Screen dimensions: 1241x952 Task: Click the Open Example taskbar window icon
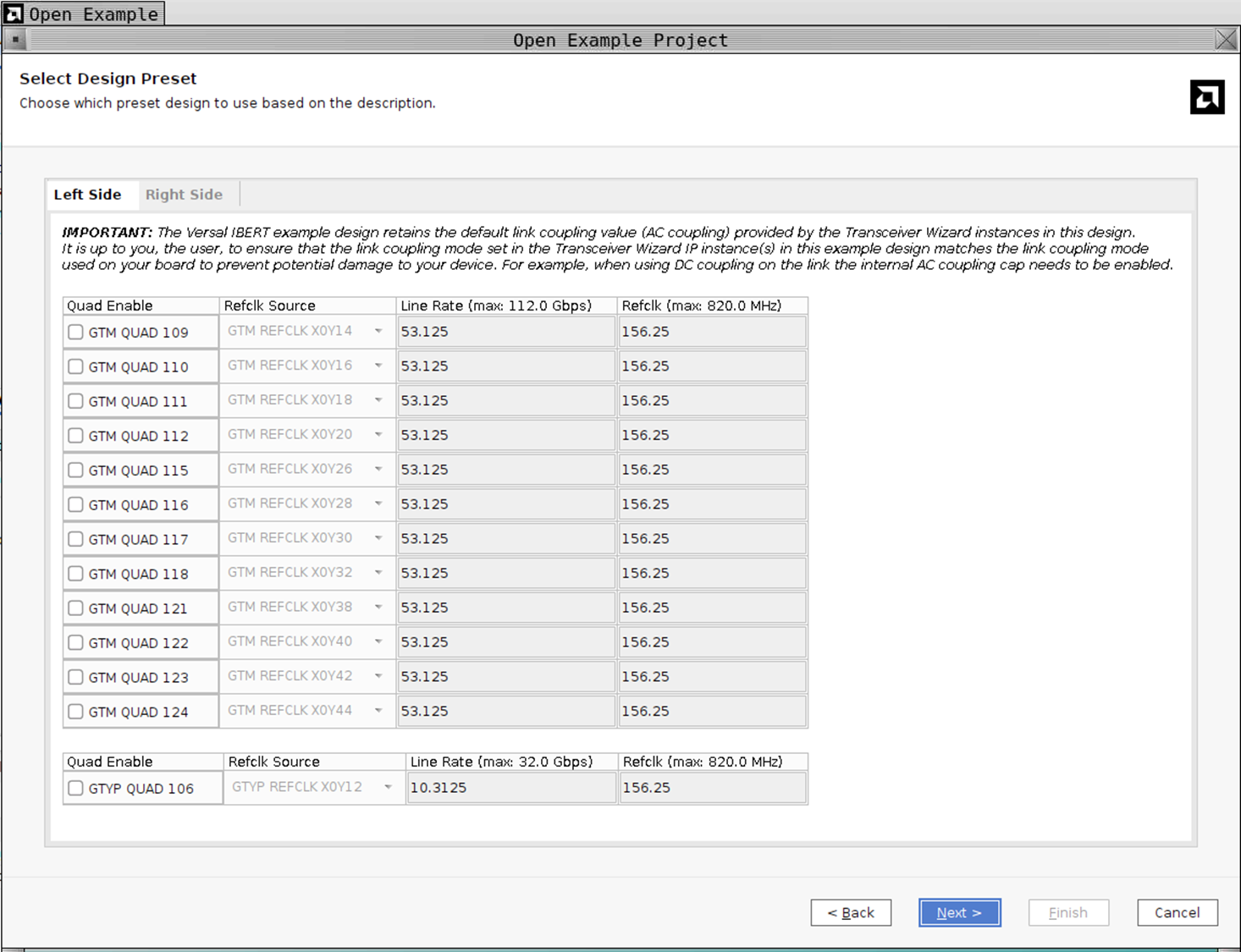tap(14, 14)
